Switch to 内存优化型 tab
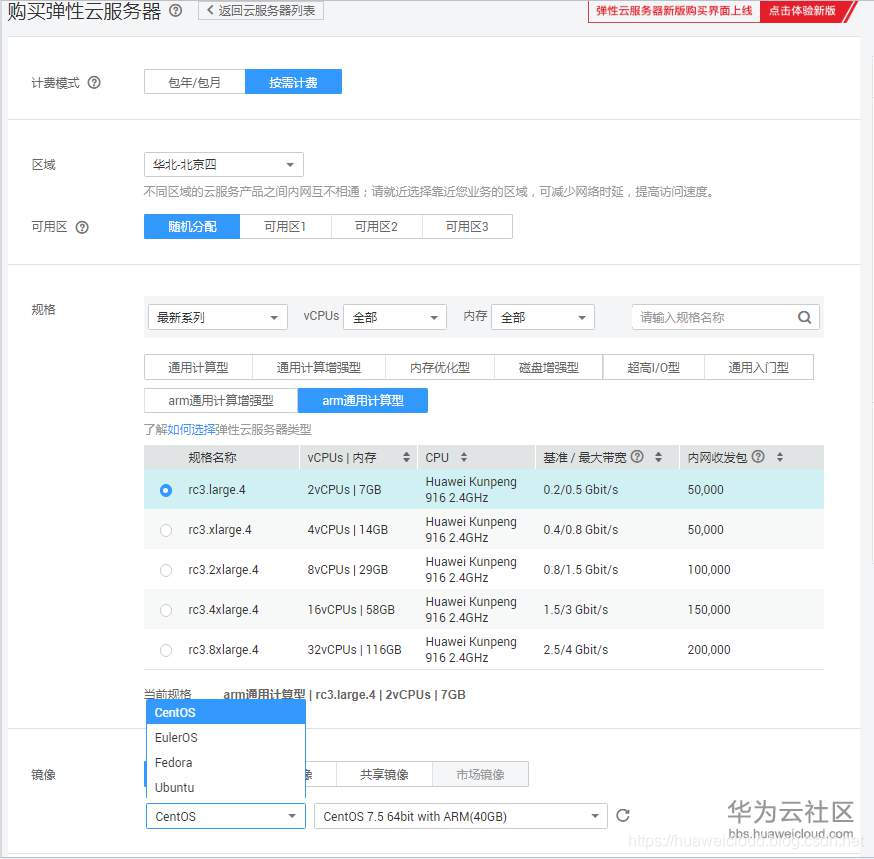The image size is (874, 859). 440,367
